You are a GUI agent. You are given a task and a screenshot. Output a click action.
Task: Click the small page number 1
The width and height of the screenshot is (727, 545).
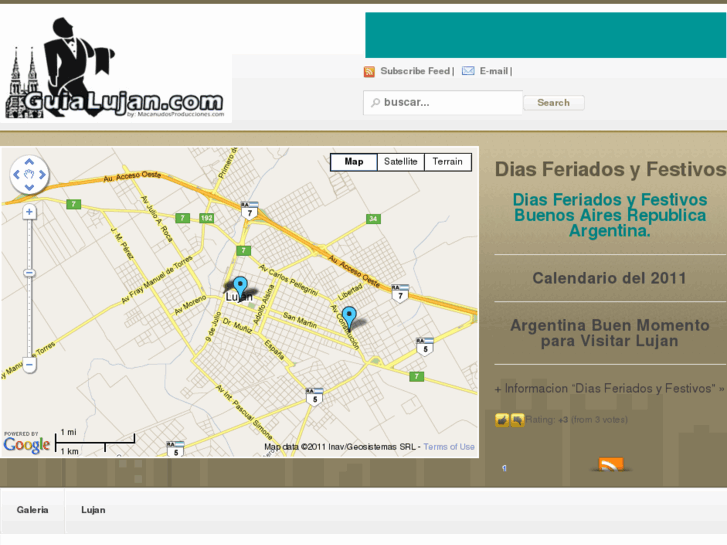[504, 468]
